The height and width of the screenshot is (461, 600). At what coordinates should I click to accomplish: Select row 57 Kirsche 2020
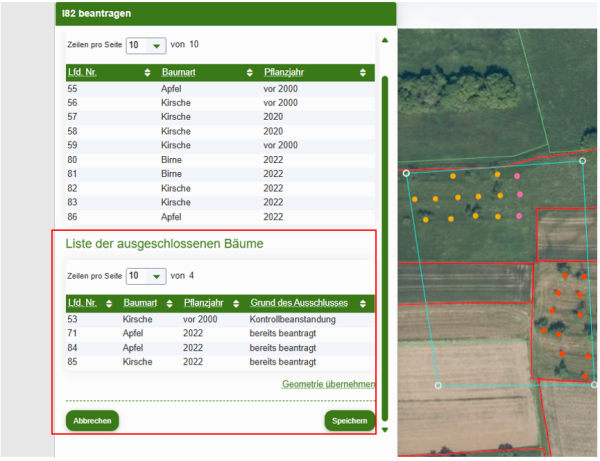click(220, 117)
